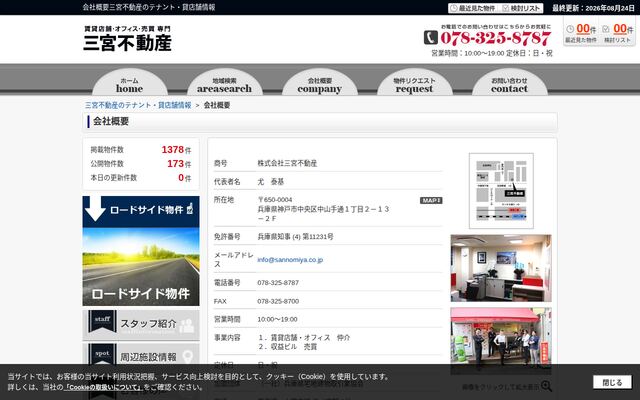Screen dimensions: 640x400
Task: Enlarge the location map thumbnail
Action: [501, 191]
